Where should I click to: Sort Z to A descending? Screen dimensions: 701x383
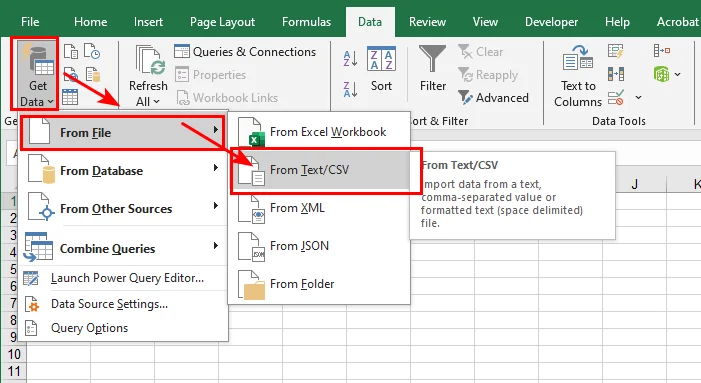pyautogui.click(x=350, y=89)
